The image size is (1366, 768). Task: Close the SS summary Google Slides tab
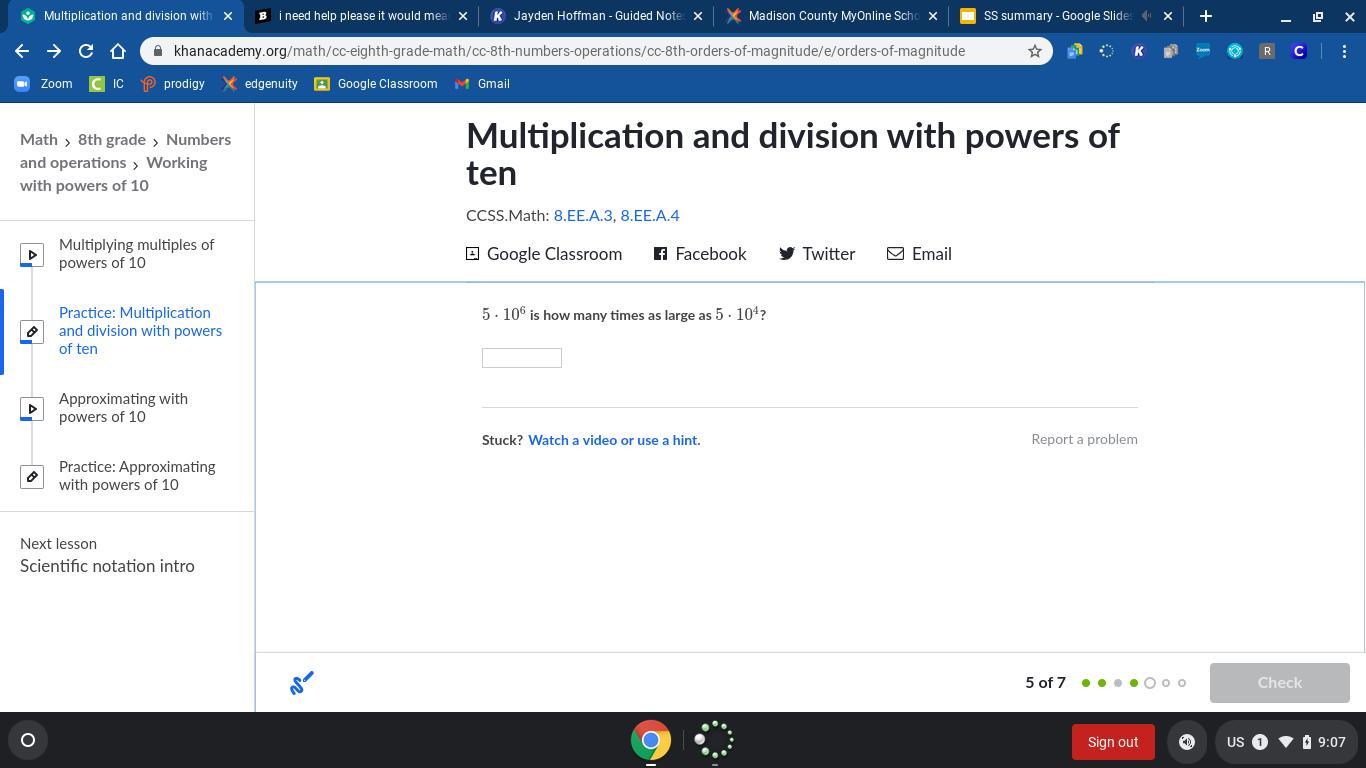click(1167, 16)
